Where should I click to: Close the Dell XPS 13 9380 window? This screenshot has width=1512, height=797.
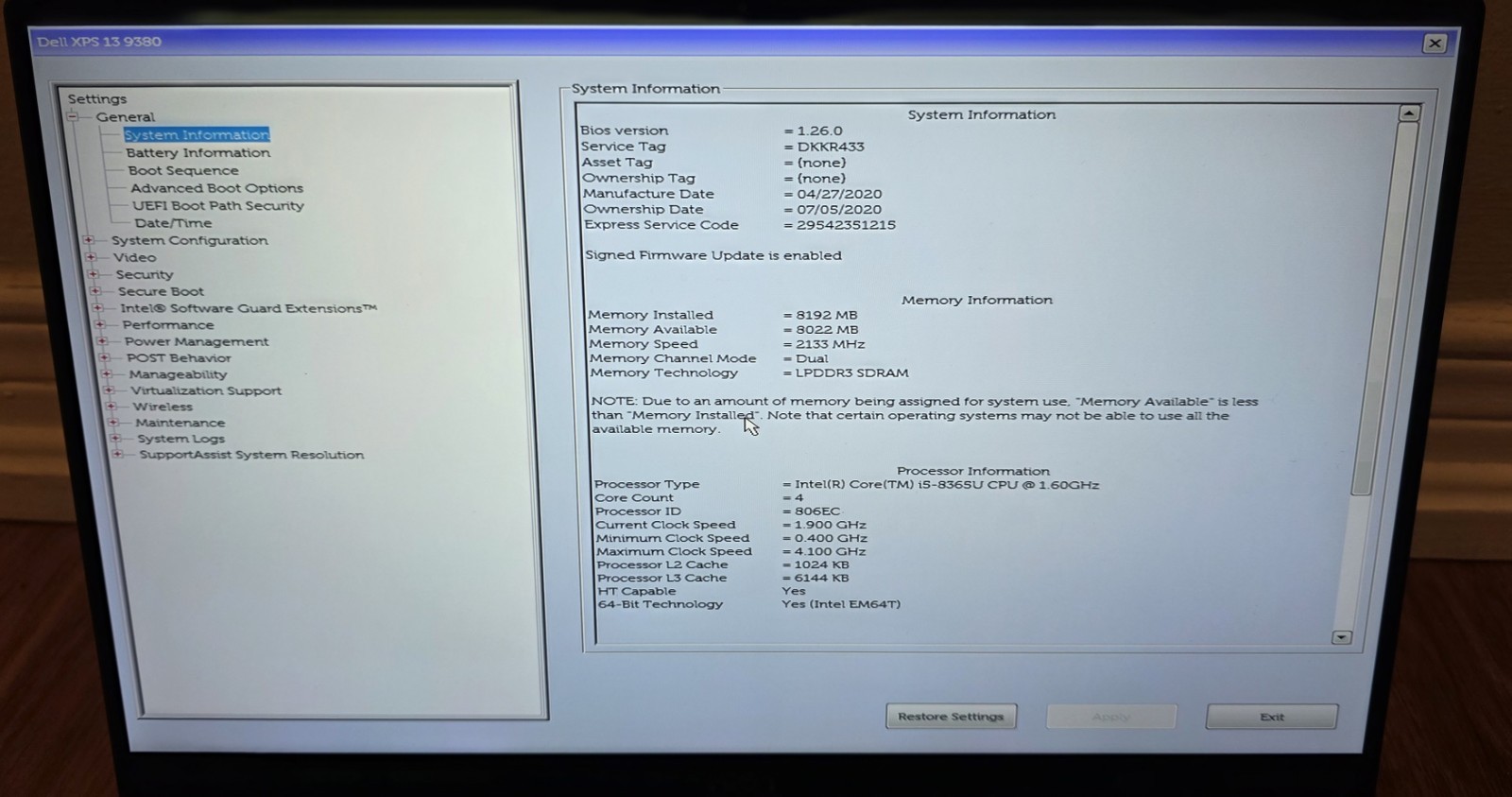click(1435, 43)
